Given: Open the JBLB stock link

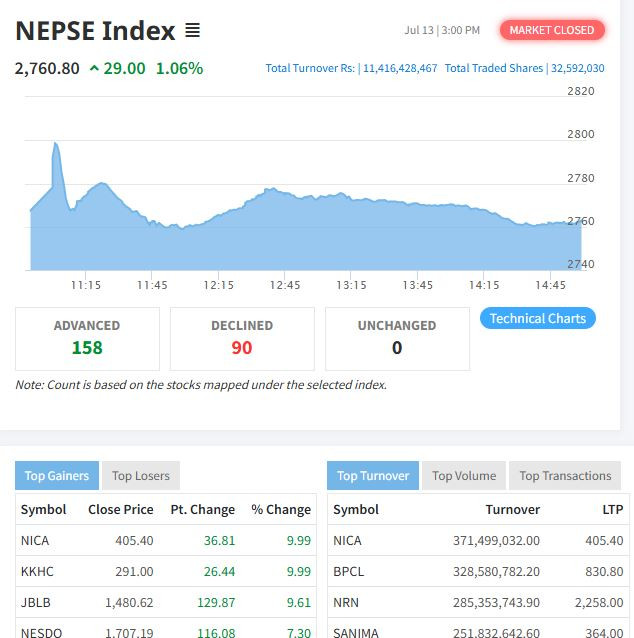Looking at the screenshot, I should (36, 603).
